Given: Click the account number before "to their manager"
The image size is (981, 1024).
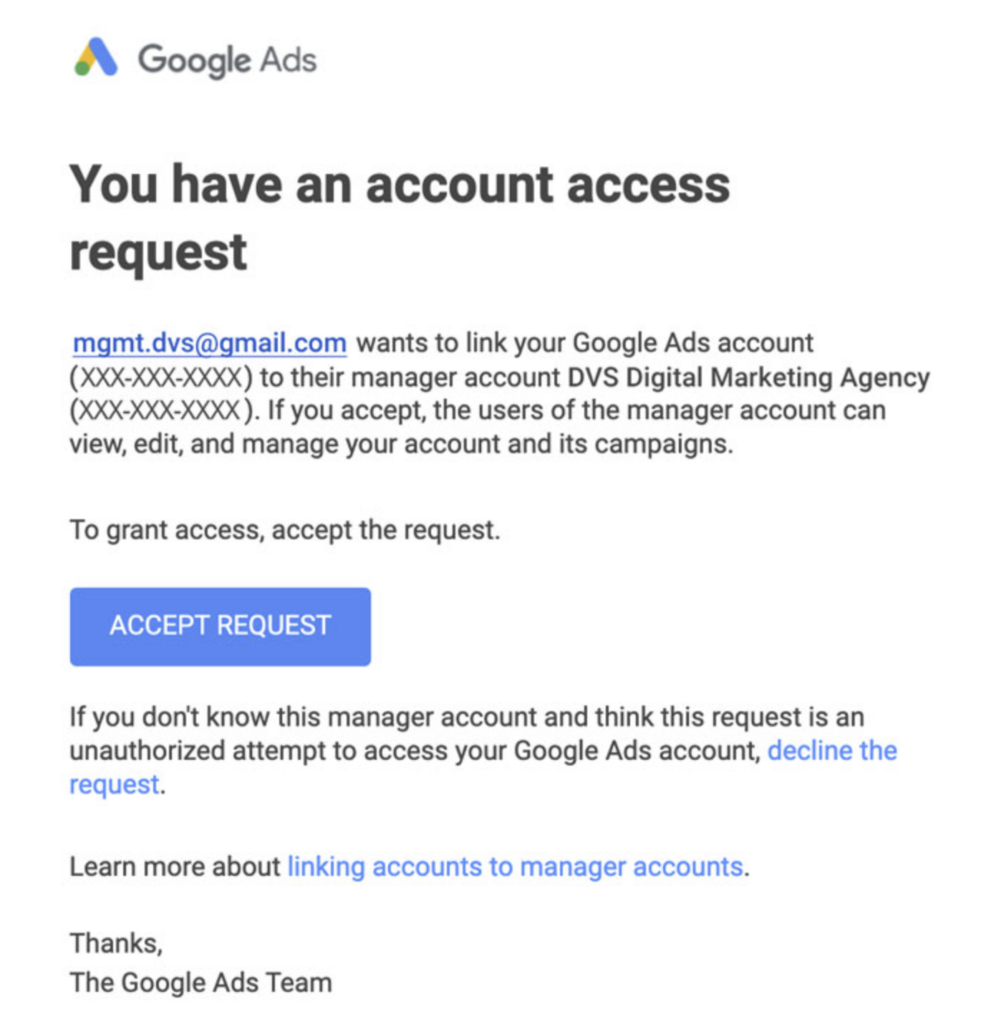Looking at the screenshot, I should pos(161,377).
